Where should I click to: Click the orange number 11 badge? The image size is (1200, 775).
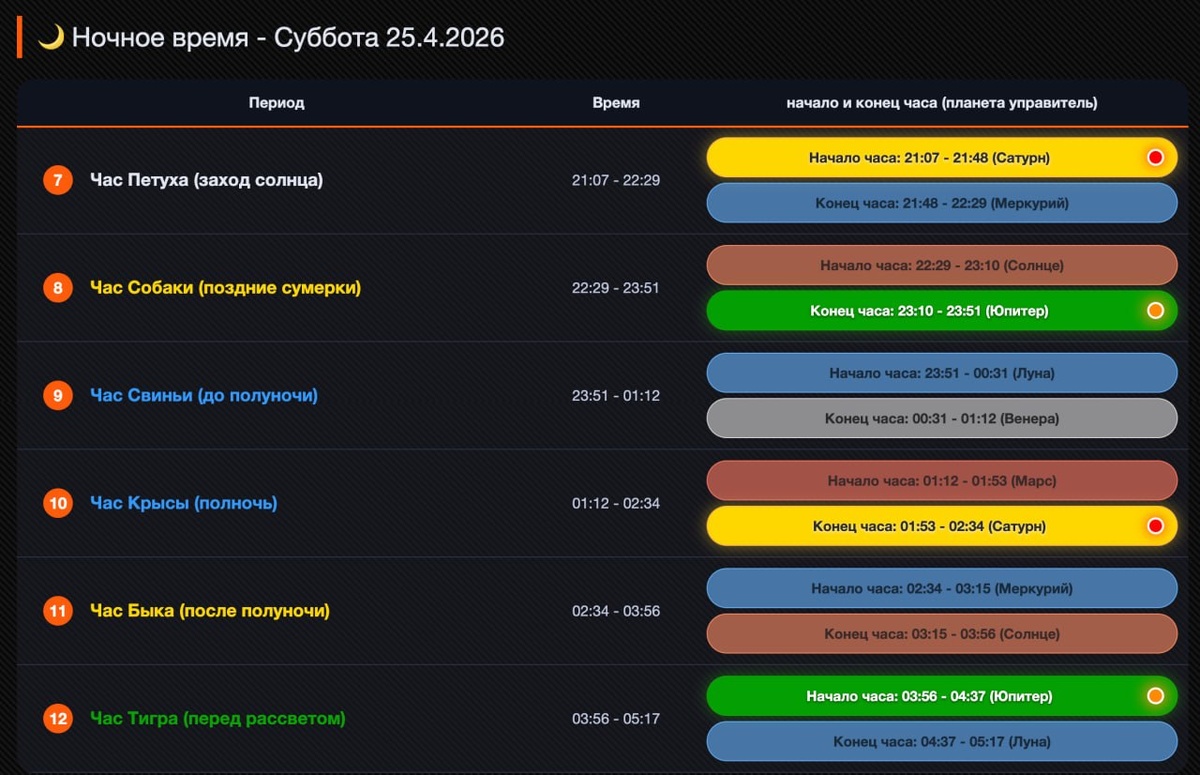58,611
